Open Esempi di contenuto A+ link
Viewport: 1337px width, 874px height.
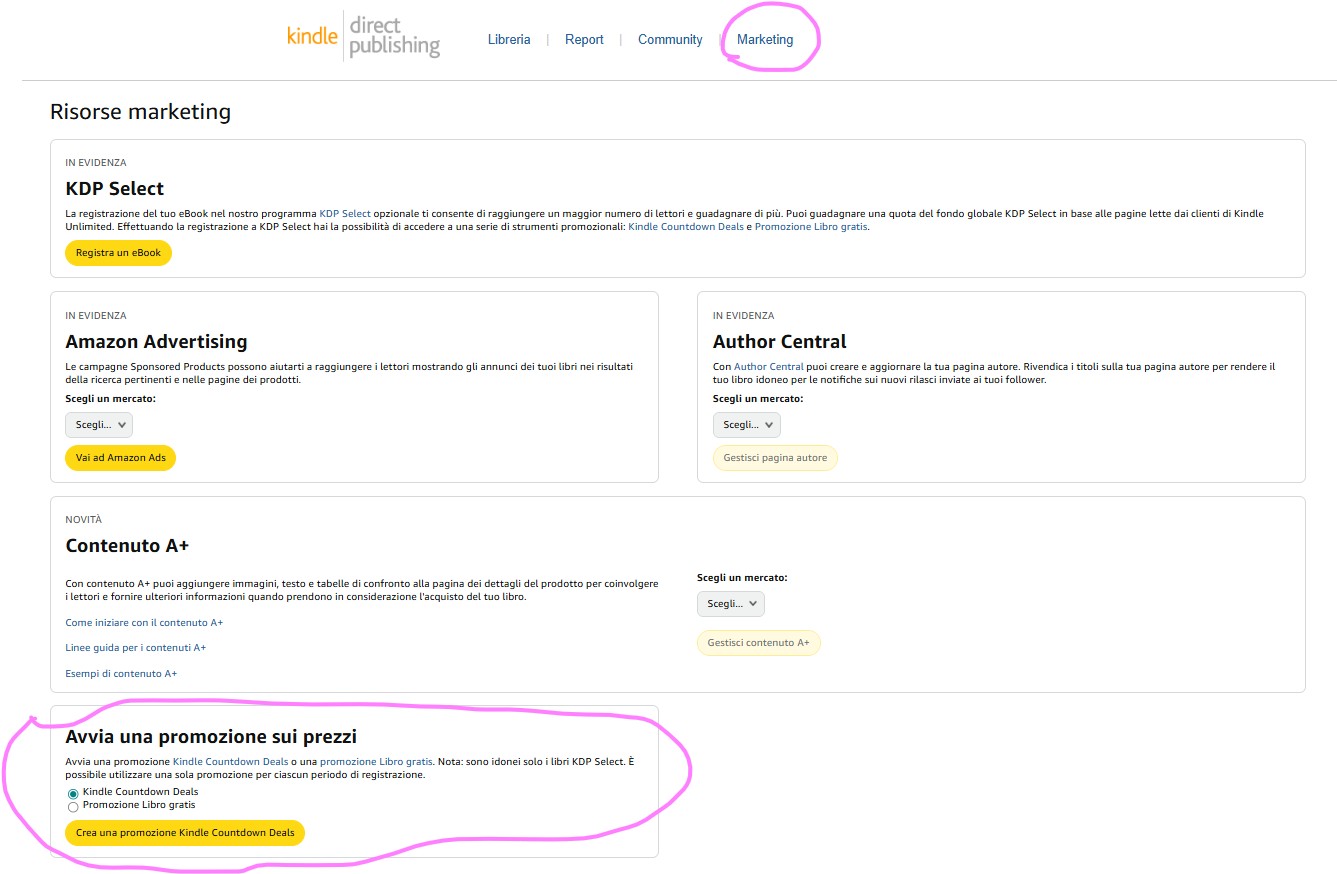click(121, 674)
